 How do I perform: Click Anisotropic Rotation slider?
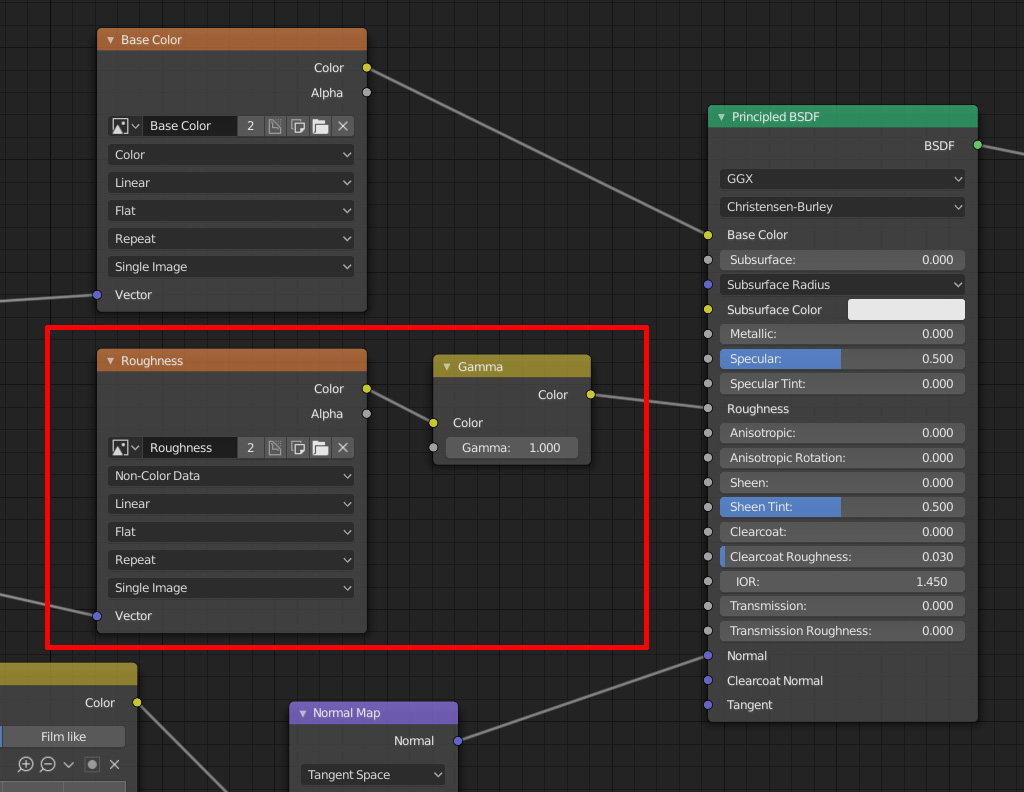pyautogui.click(x=842, y=458)
